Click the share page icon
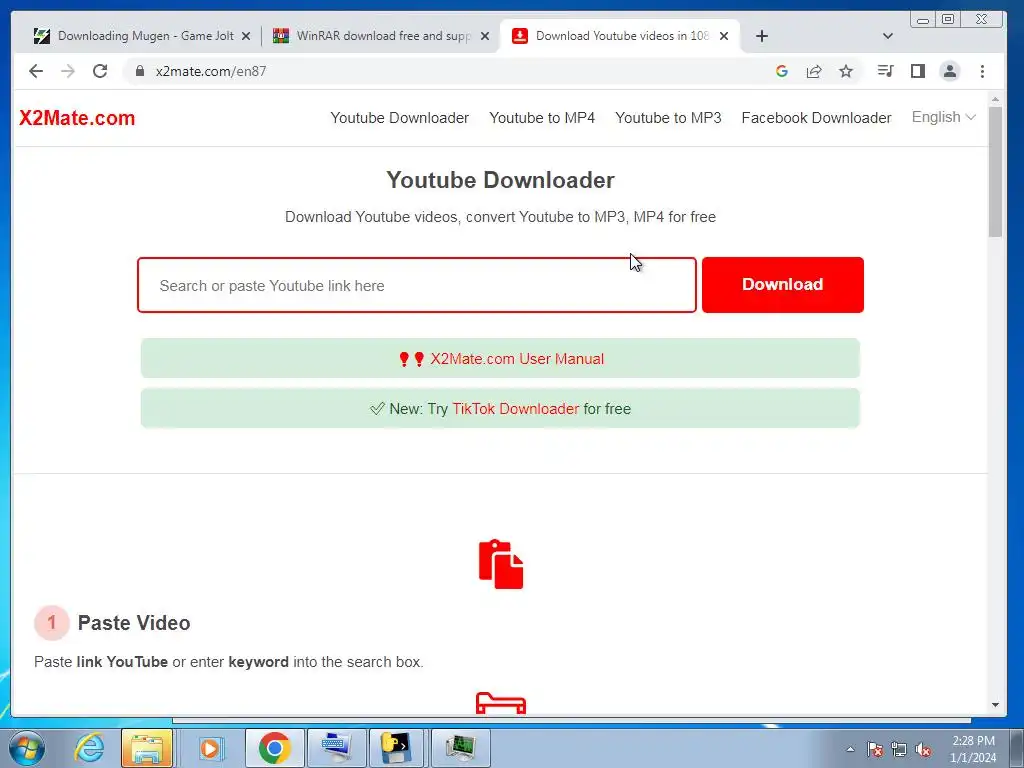 click(814, 71)
